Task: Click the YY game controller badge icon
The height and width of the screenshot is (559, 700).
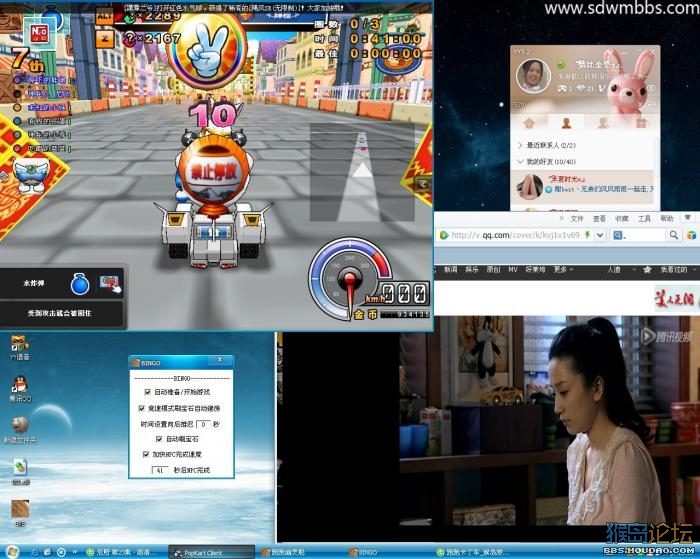Action: [562, 89]
